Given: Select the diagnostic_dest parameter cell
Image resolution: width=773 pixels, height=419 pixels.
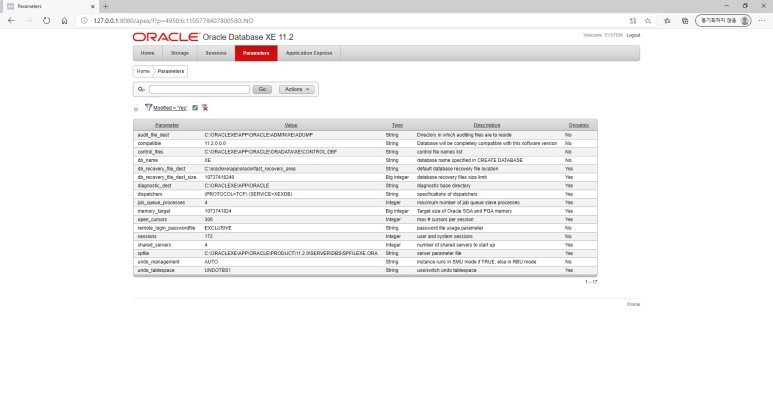Looking at the screenshot, I should click(154, 186).
